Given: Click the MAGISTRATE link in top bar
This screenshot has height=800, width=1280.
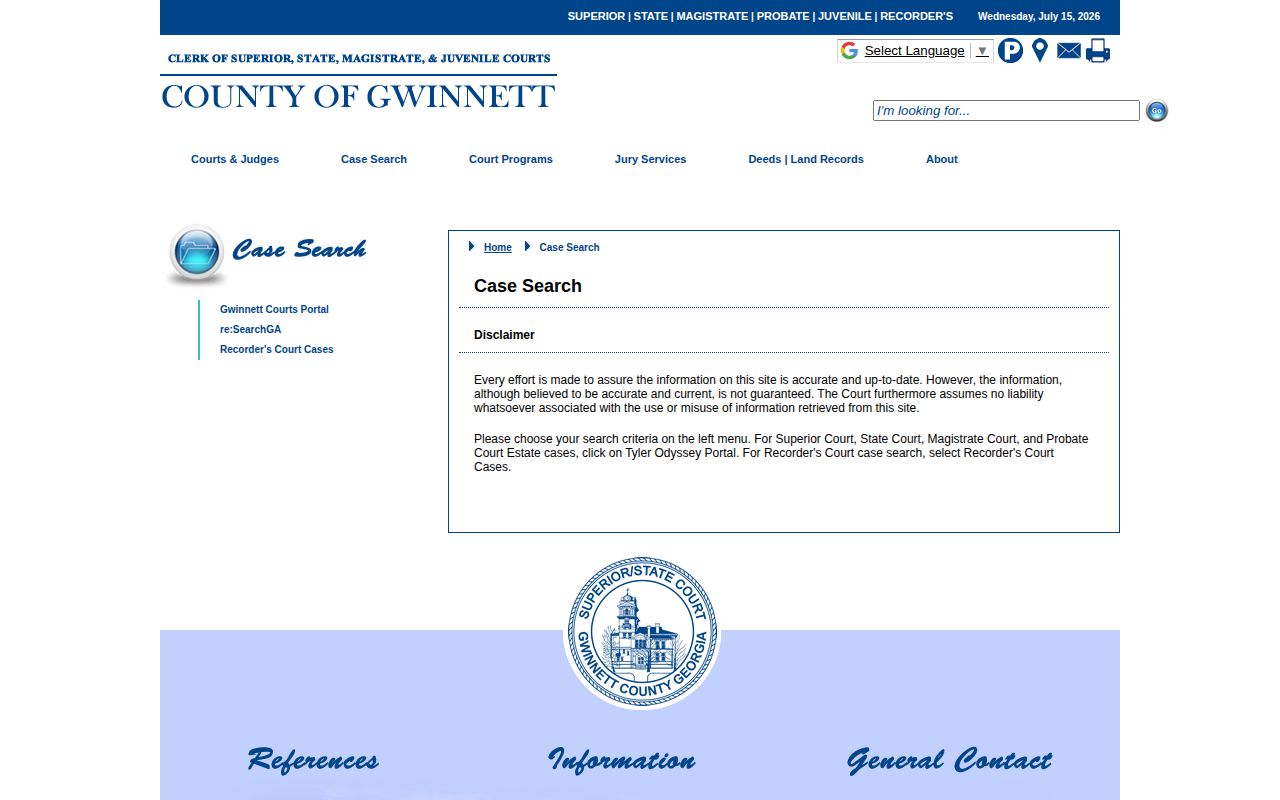Looking at the screenshot, I should point(712,16).
